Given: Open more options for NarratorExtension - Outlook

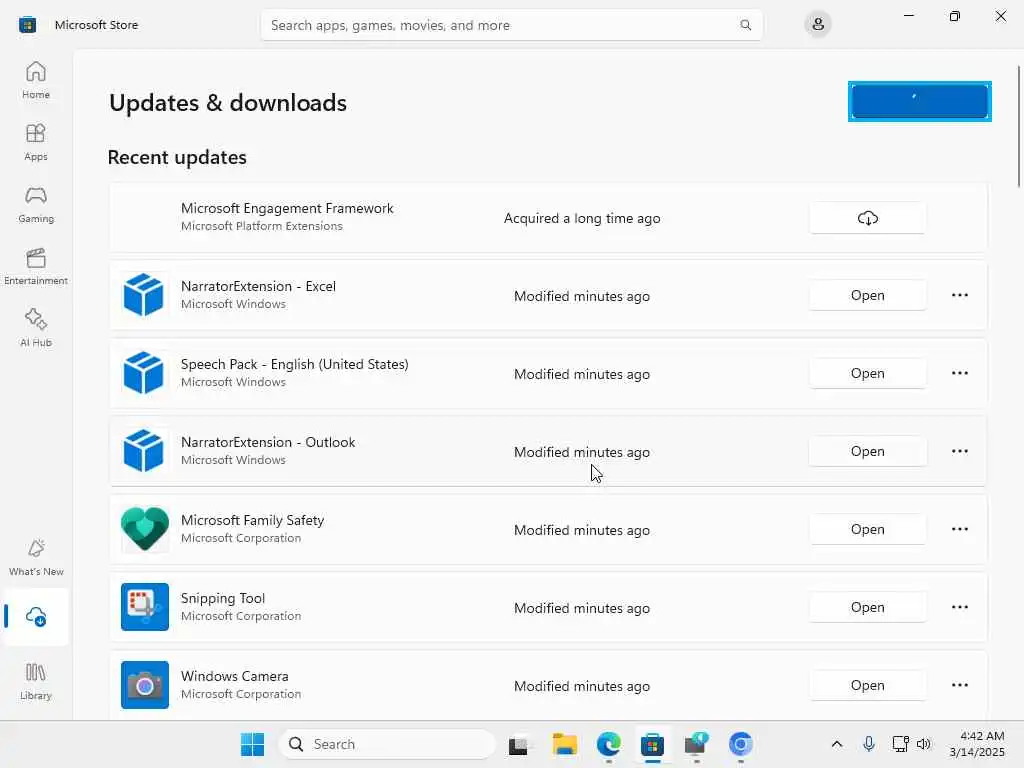Looking at the screenshot, I should pyautogui.click(x=959, y=451).
